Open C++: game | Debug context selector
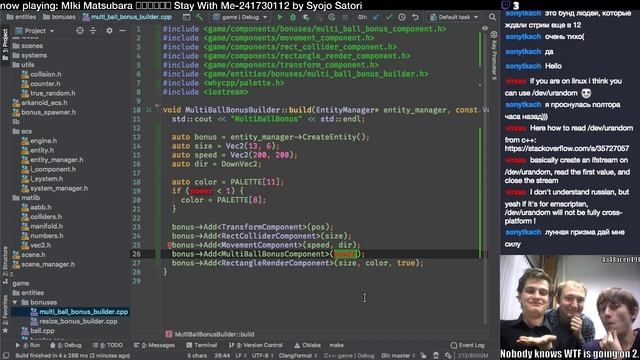Image resolution: width=640 pixels, height=360 pixels. pos(349,356)
